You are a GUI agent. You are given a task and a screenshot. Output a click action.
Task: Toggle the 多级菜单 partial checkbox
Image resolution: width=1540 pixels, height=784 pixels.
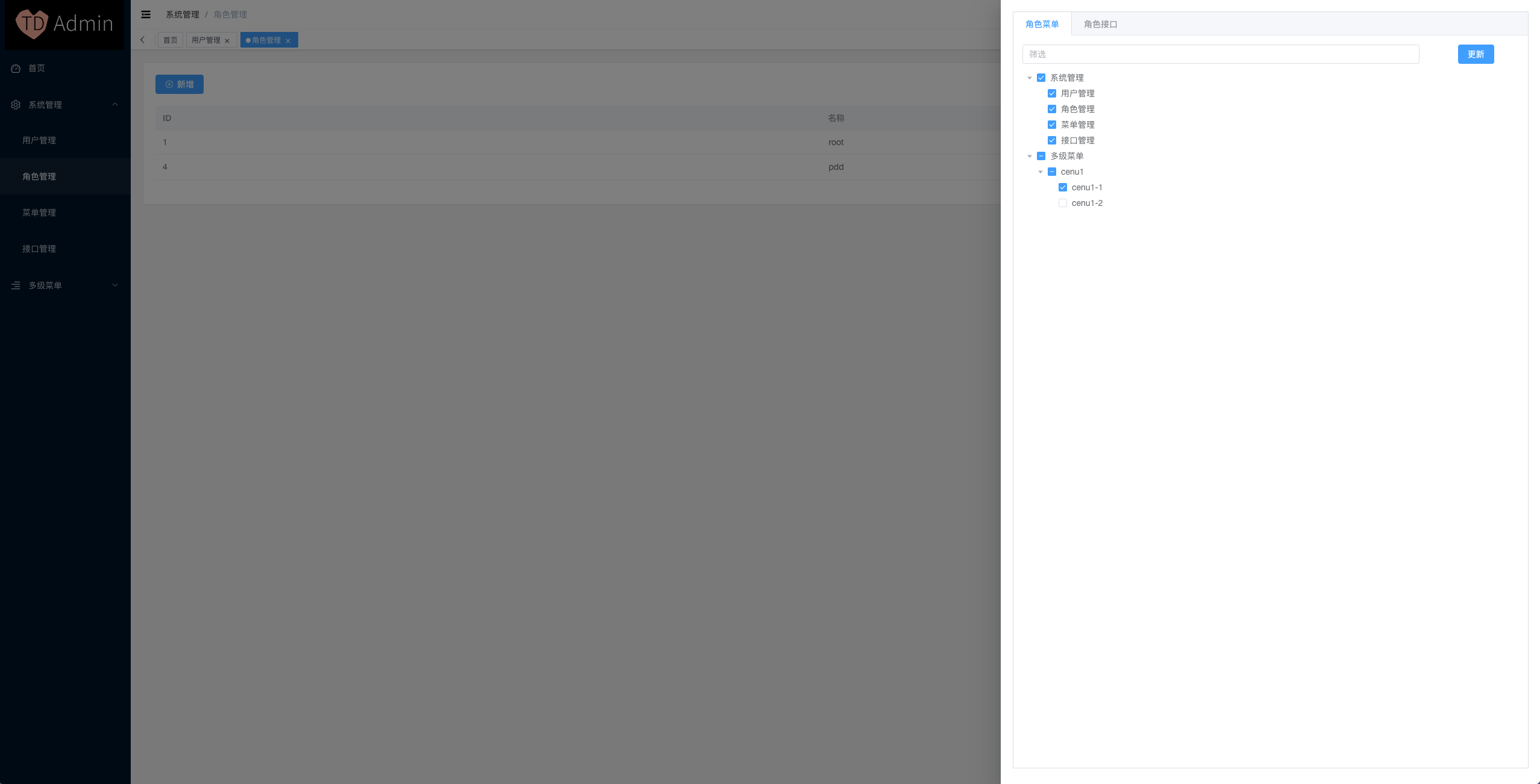1041,156
